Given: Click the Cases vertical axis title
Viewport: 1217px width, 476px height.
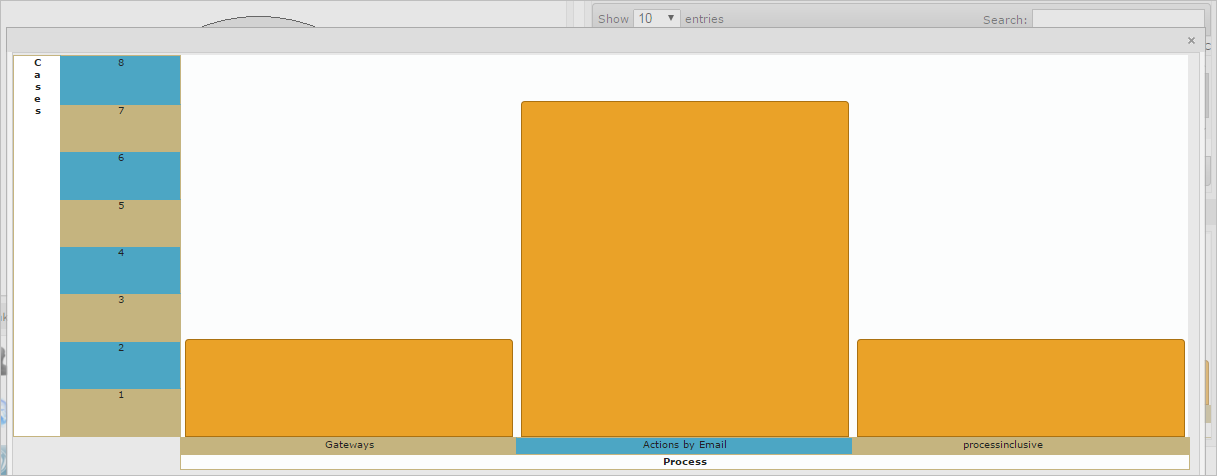Looking at the screenshot, I should pos(38,87).
